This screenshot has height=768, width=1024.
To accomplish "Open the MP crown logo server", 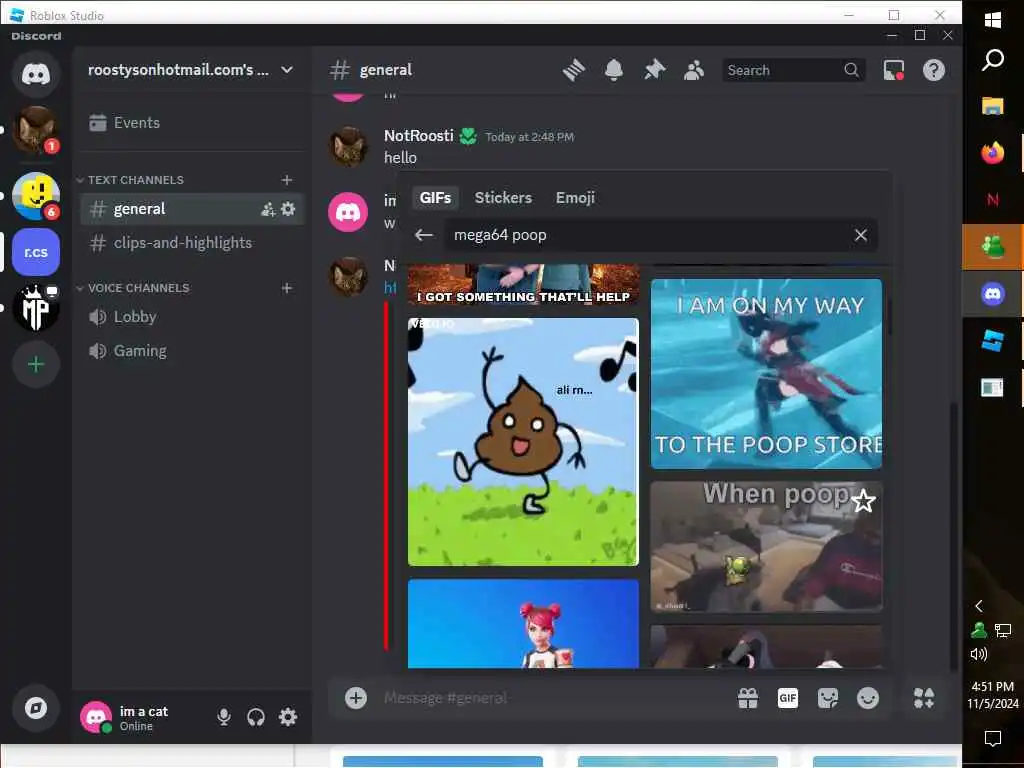I will (x=36, y=308).
